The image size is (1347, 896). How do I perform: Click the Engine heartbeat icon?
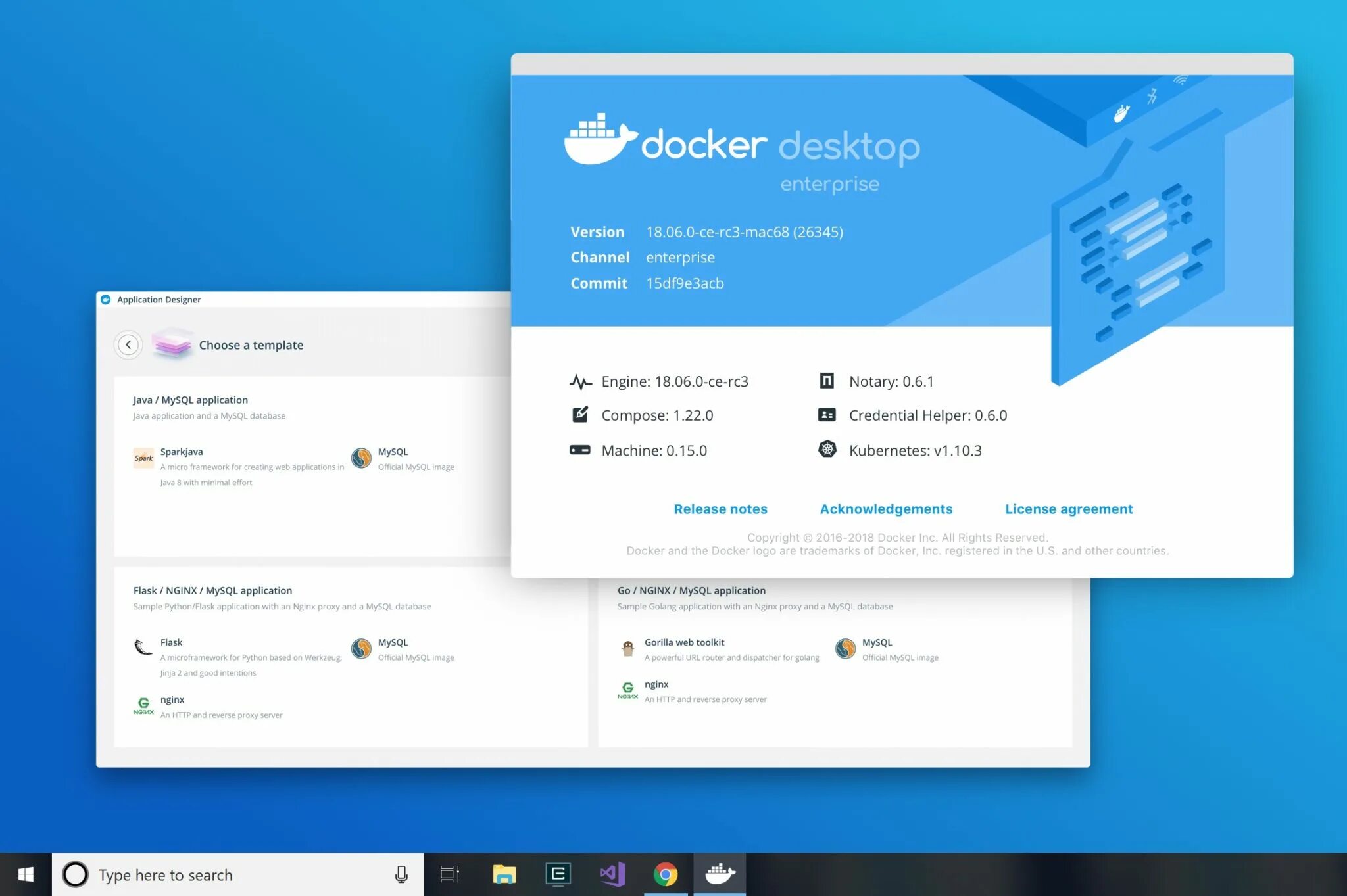[580, 381]
